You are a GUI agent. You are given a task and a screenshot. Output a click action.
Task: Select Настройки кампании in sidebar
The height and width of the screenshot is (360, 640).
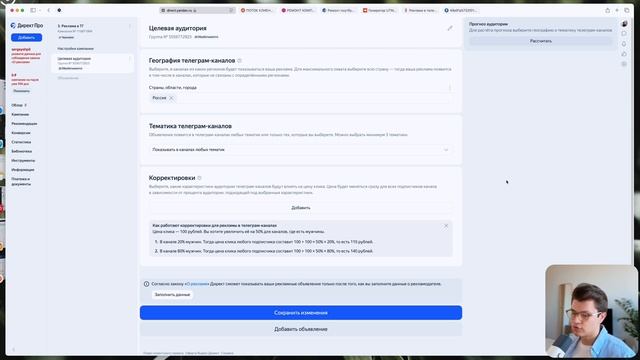click(x=76, y=49)
